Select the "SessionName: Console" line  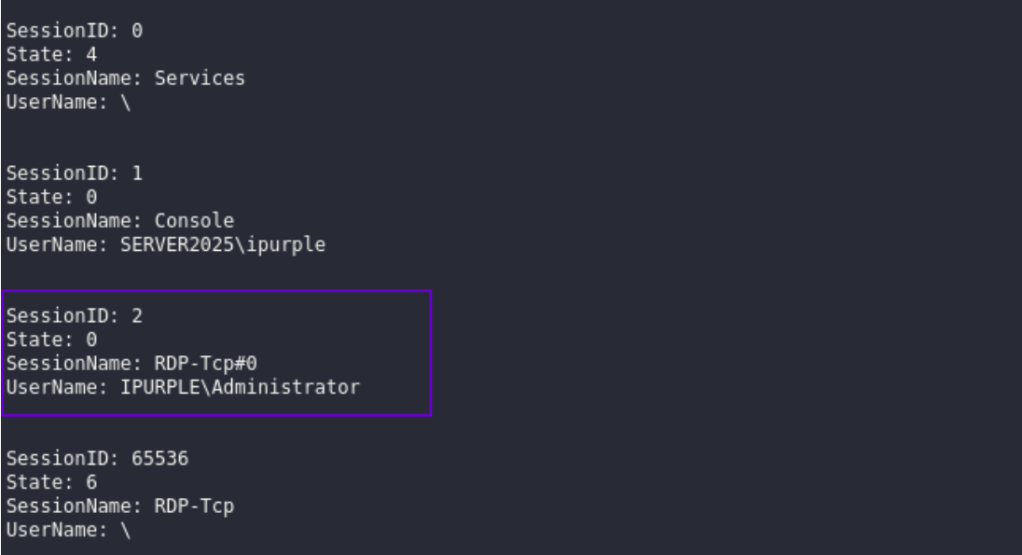(x=120, y=221)
